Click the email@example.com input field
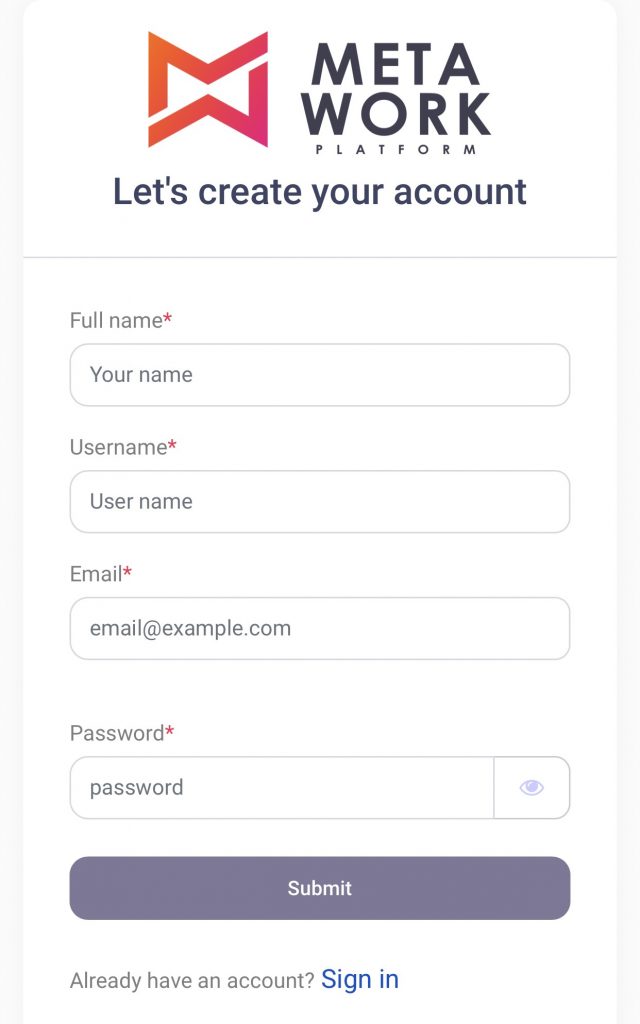Viewport: 640px width, 1024px height. (x=320, y=628)
